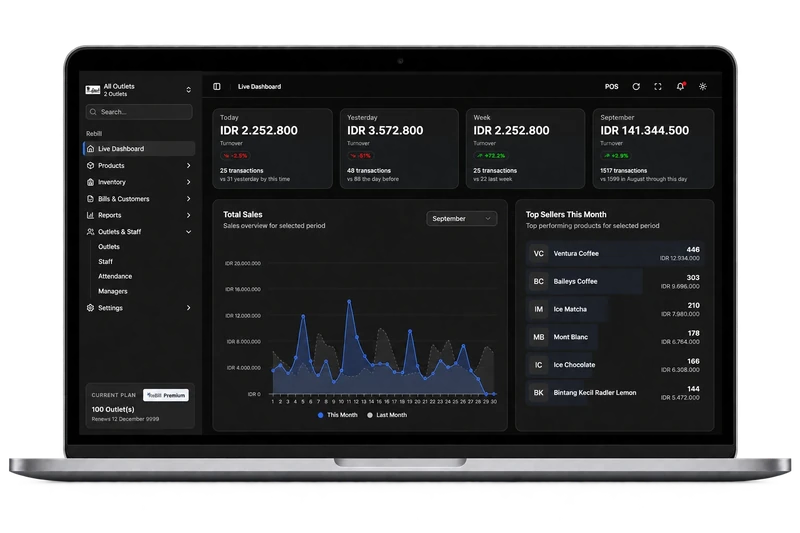800x533 pixels.
Task: Click the Products box icon in sidebar
Action: (x=90, y=165)
